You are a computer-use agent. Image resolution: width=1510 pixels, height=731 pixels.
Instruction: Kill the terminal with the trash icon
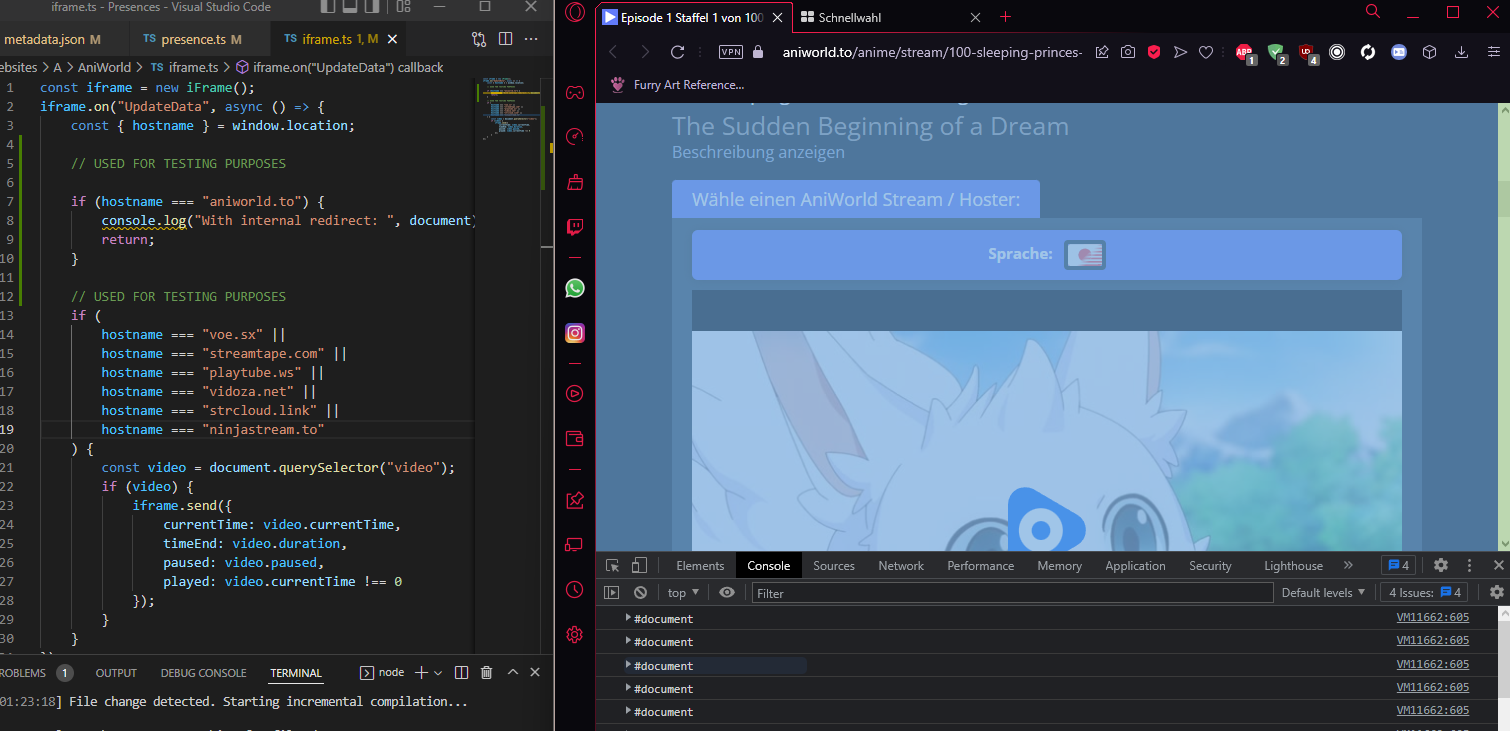pyautogui.click(x=487, y=673)
